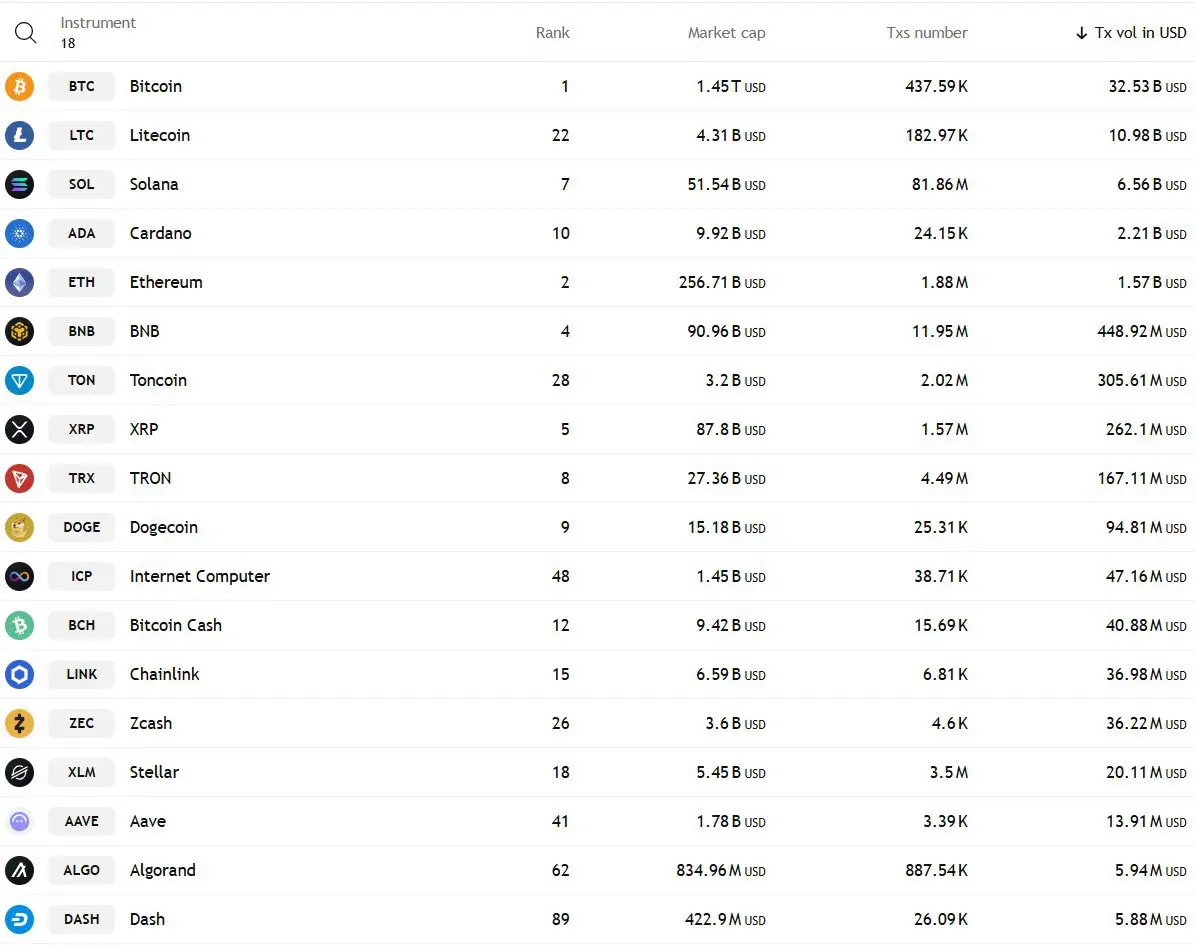Select the Internet Computer name link
The image size is (1195, 948).
pos(200,576)
